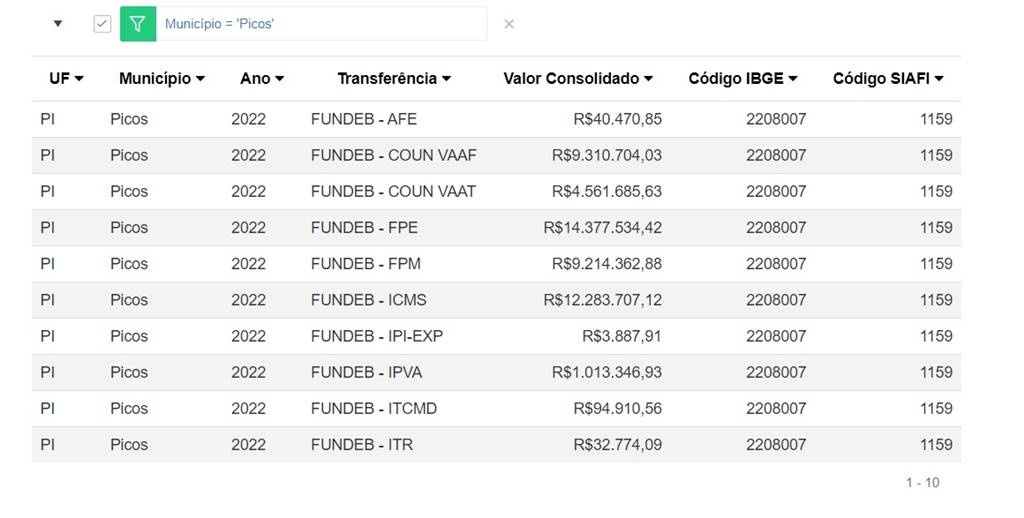Image resolution: width=1024 pixels, height=518 pixels.
Task: Select the FUNDEB - AFE row
Action: pyautogui.click(x=364, y=119)
